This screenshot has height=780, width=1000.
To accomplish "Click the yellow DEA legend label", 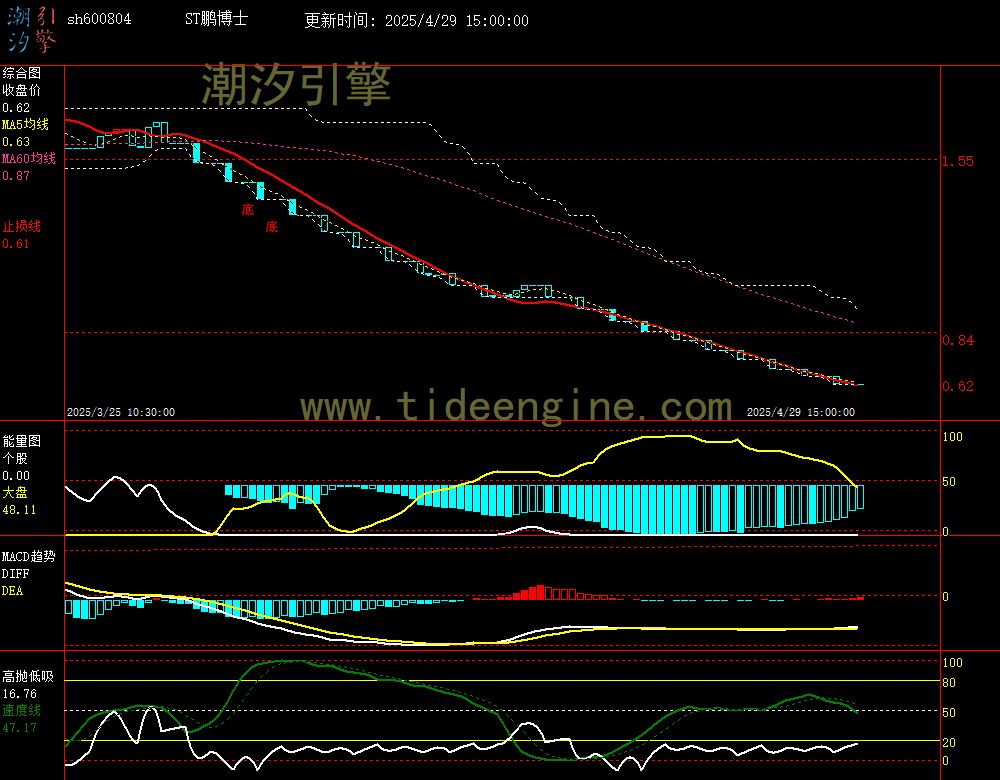I will [12, 591].
